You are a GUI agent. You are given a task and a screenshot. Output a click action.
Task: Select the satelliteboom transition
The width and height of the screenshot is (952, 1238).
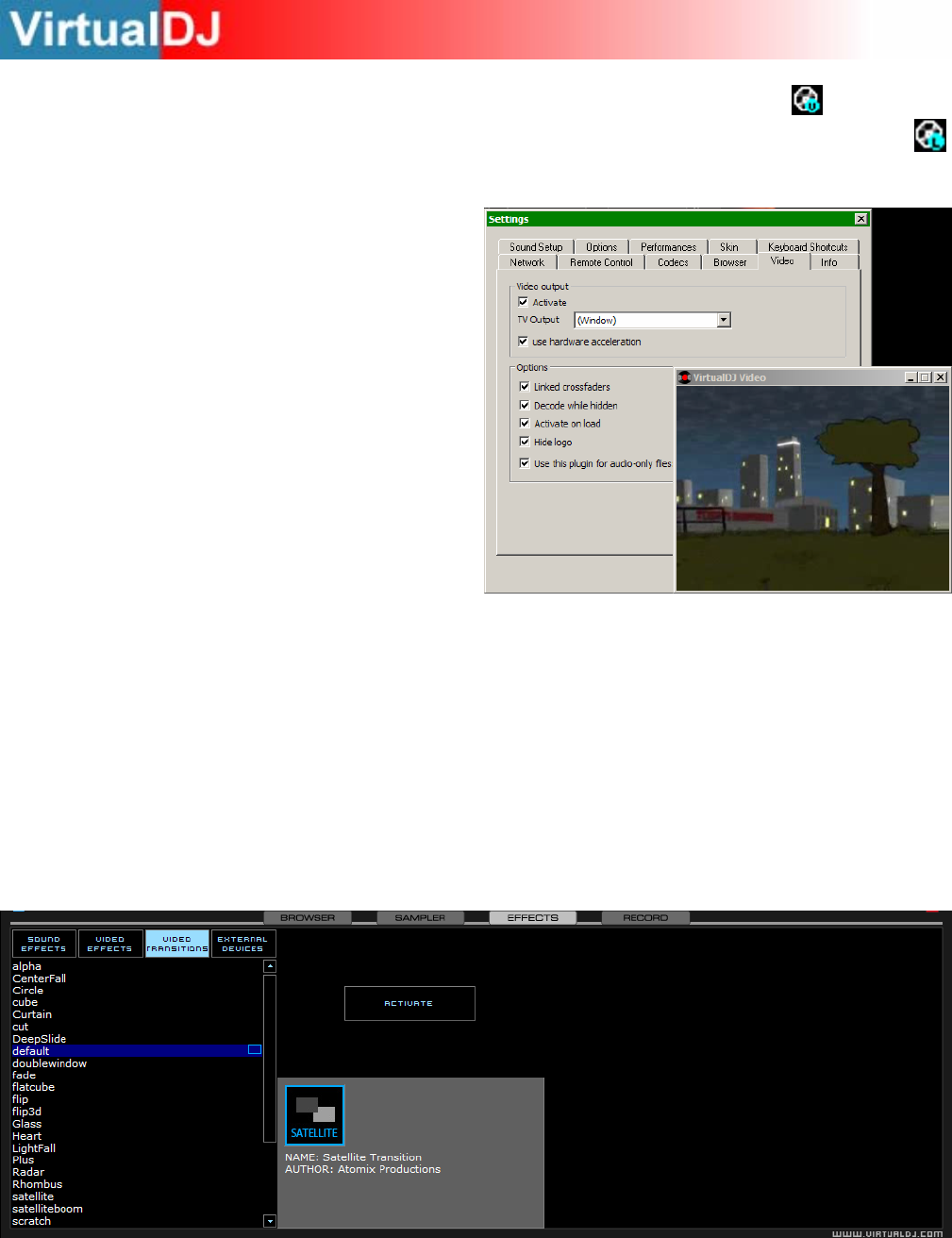[48, 1209]
